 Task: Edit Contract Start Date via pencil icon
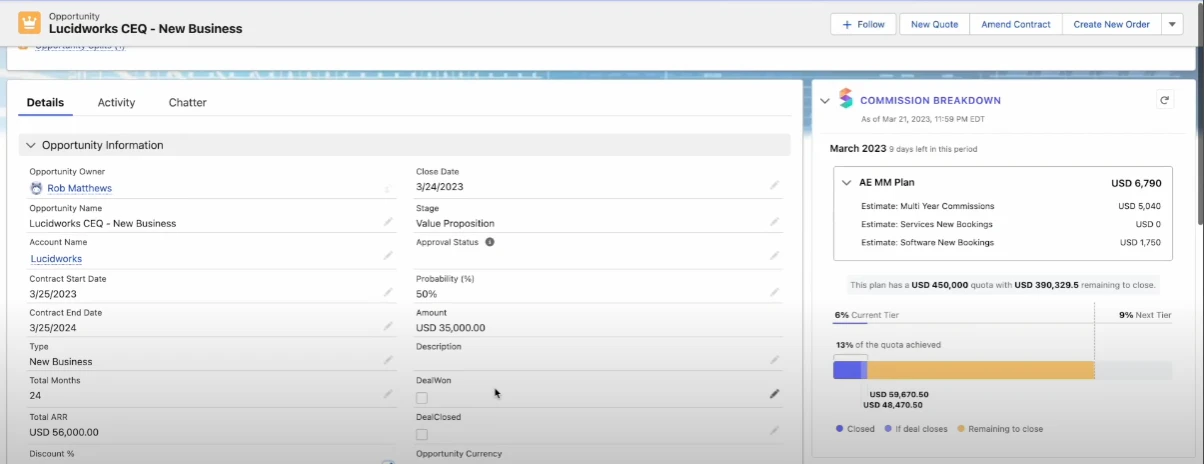pyautogui.click(x=388, y=292)
